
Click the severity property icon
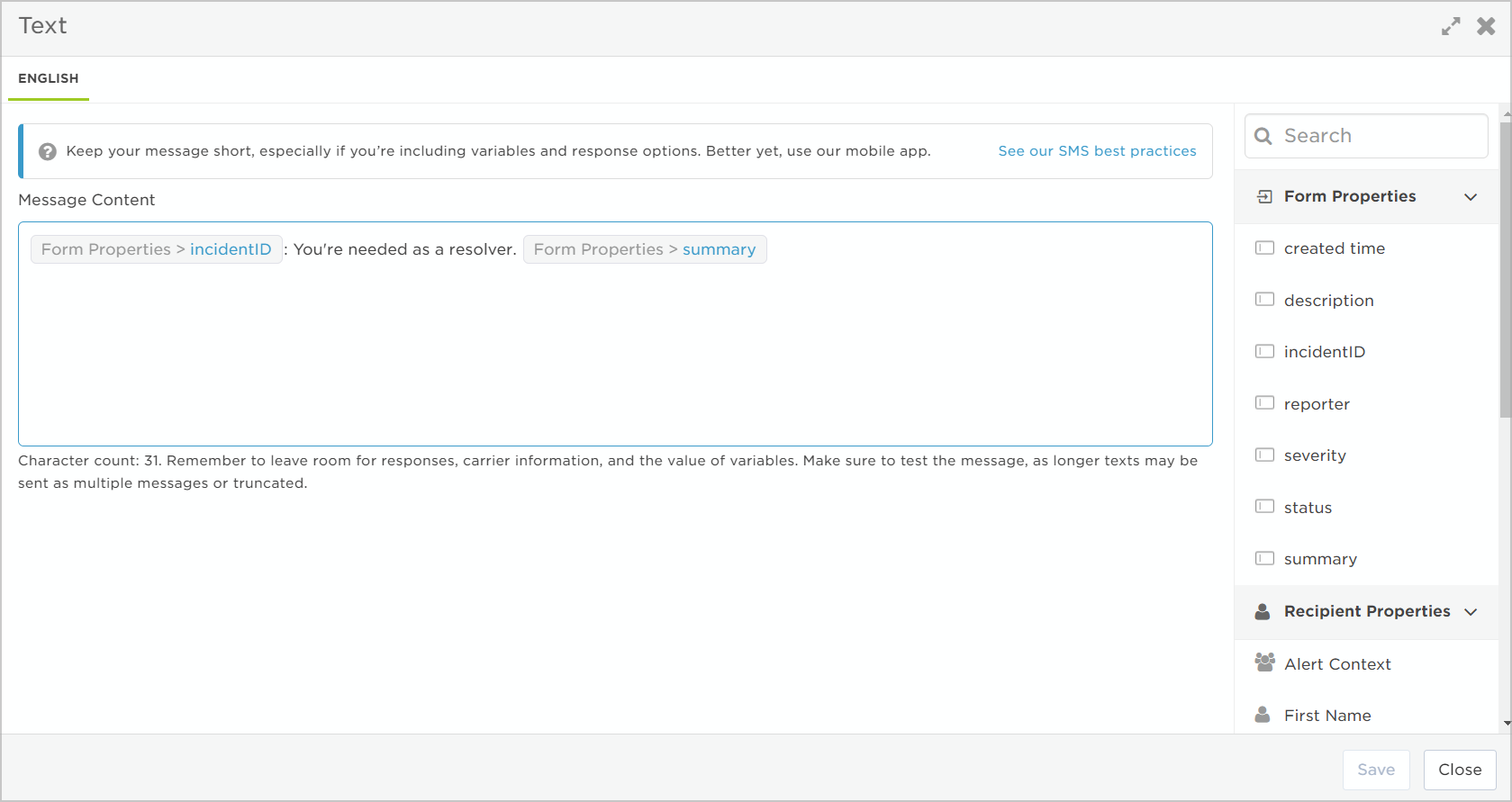click(1265, 455)
